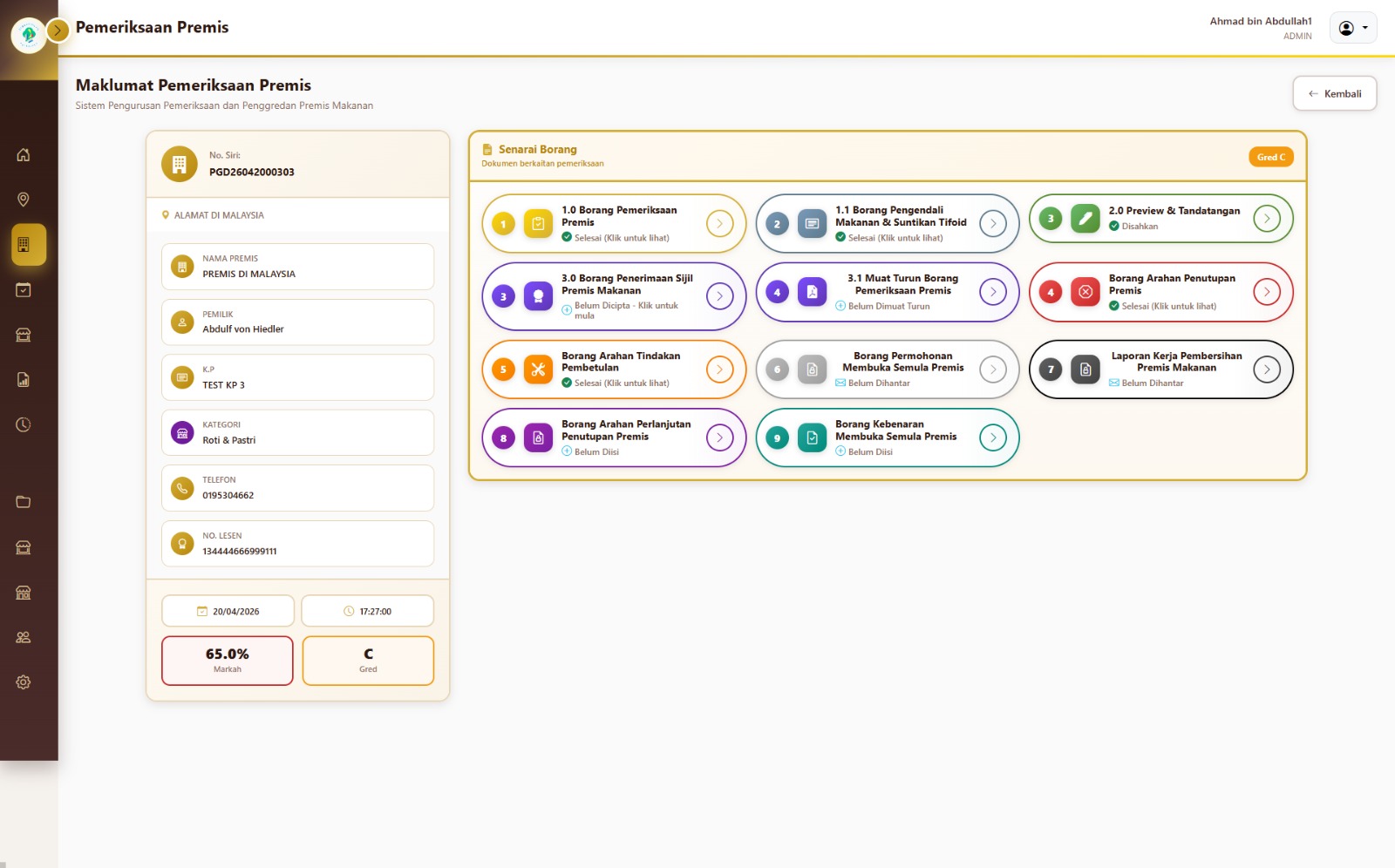Click arrow on Laporan Kerja Pembersihan
The height and width of the screenshot is (868, 1395).
coord(1267,370)
